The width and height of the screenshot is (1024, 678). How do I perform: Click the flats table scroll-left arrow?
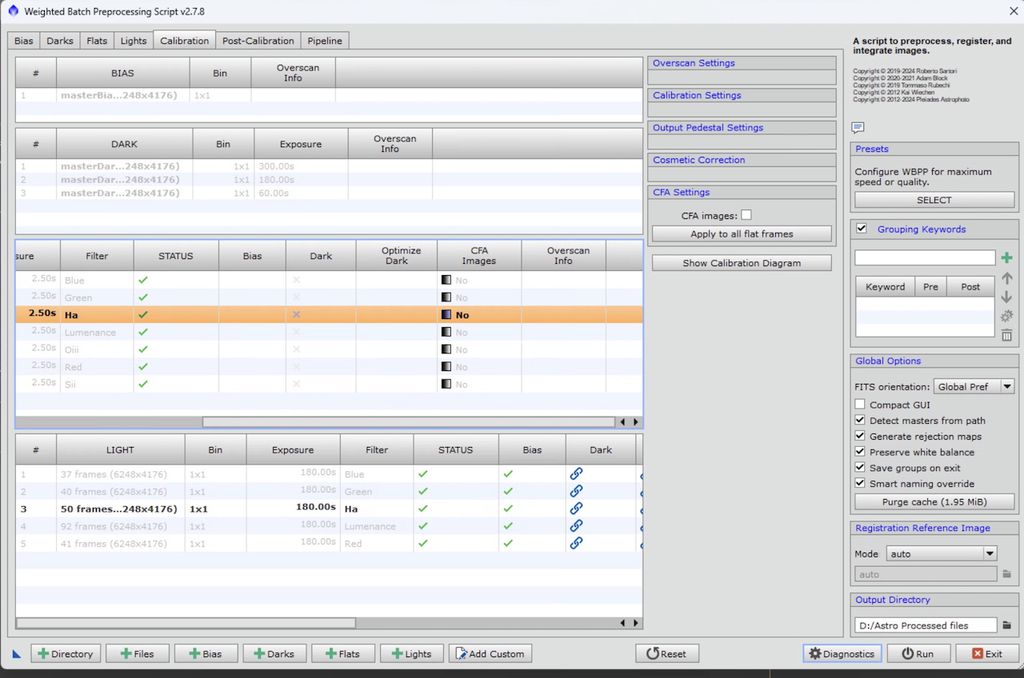click(x=622, y=422)
